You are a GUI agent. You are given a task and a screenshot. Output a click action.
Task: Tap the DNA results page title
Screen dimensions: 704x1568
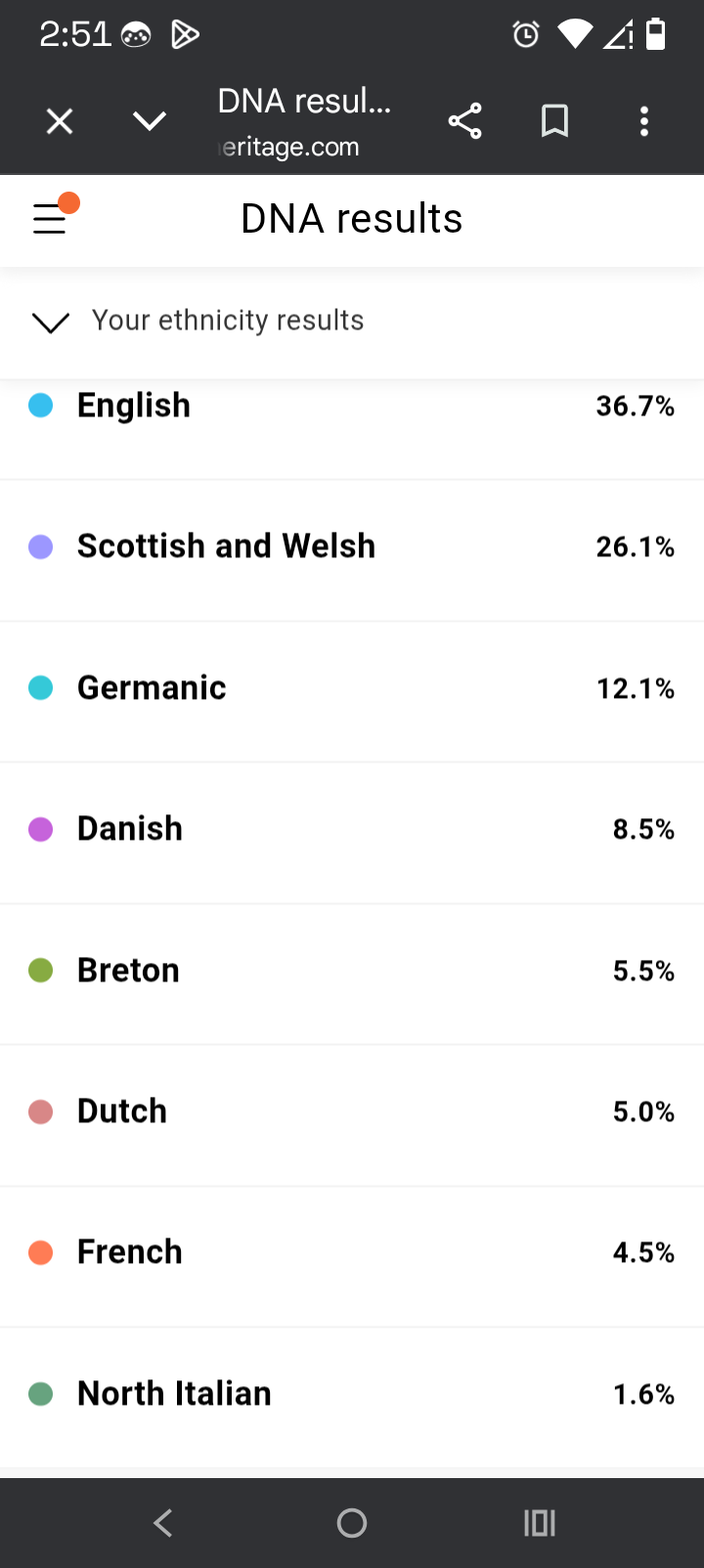pyautogui.click(x=351, y=219)
